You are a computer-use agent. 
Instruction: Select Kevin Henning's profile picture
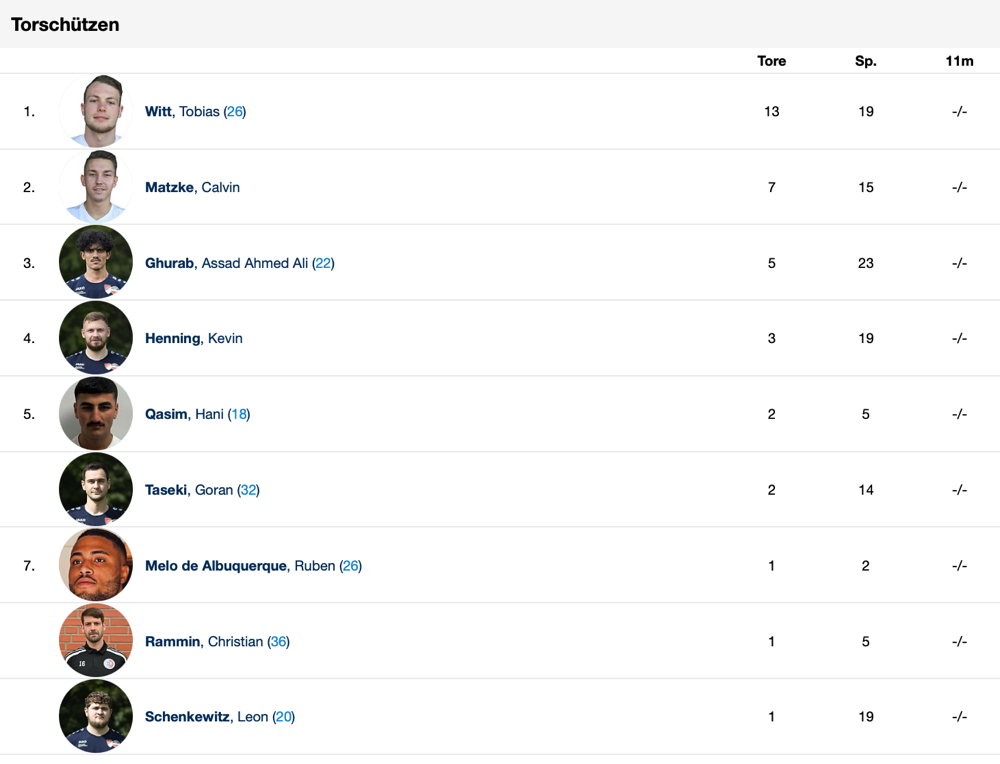(x=96, y=338)
